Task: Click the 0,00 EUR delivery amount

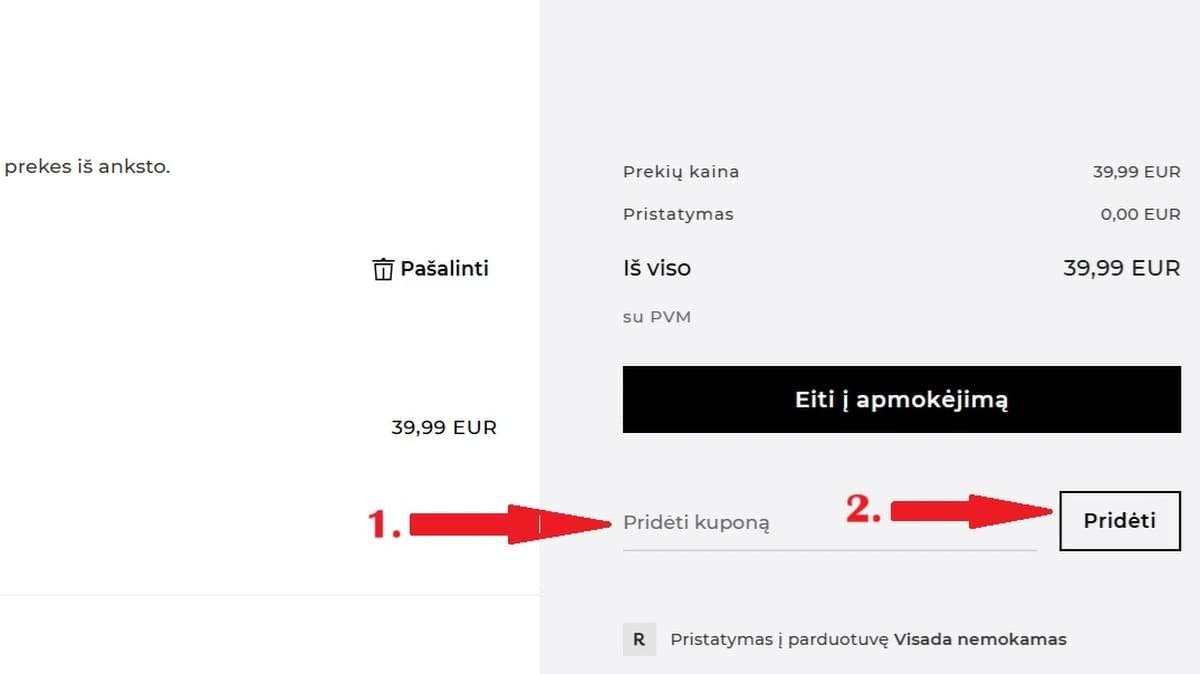Action: pyautogui.click(x=1140, y=214)
